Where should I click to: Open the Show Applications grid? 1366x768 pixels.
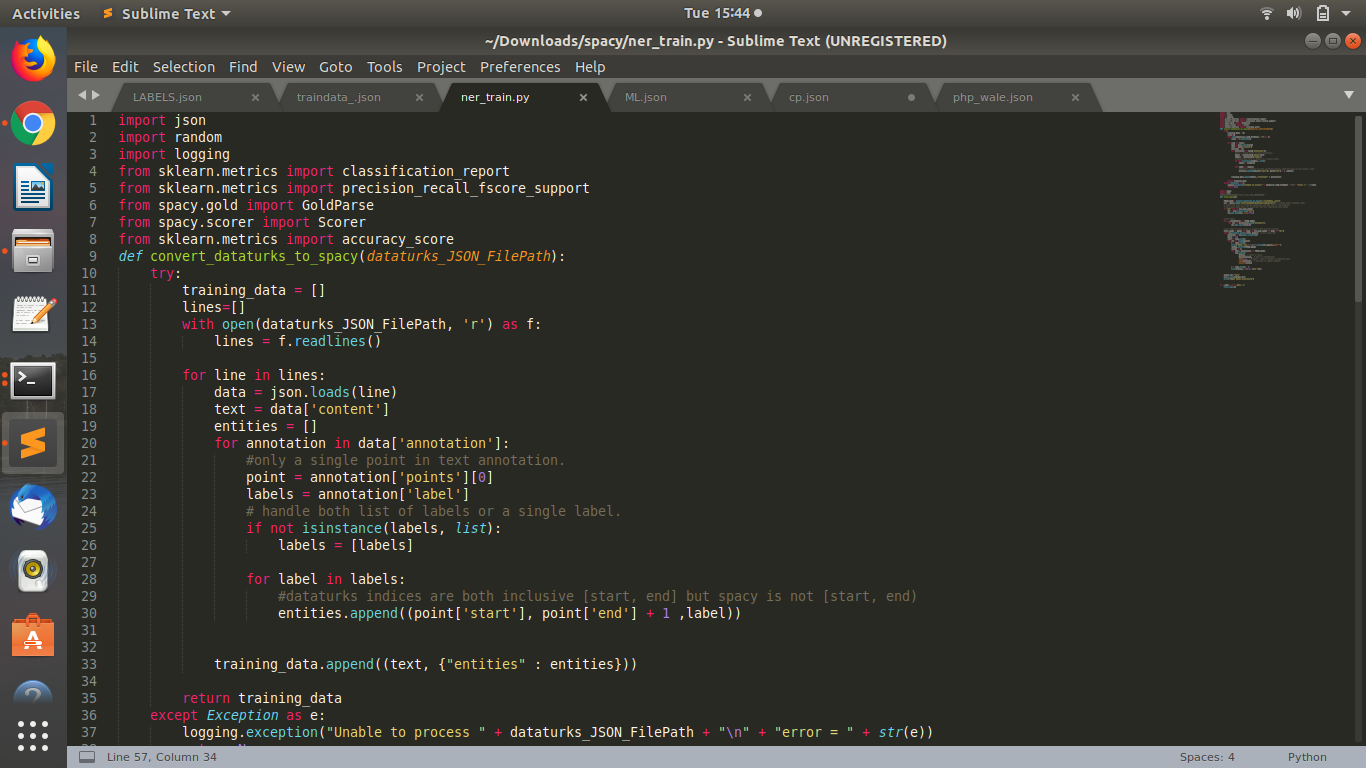click(33, 737)
